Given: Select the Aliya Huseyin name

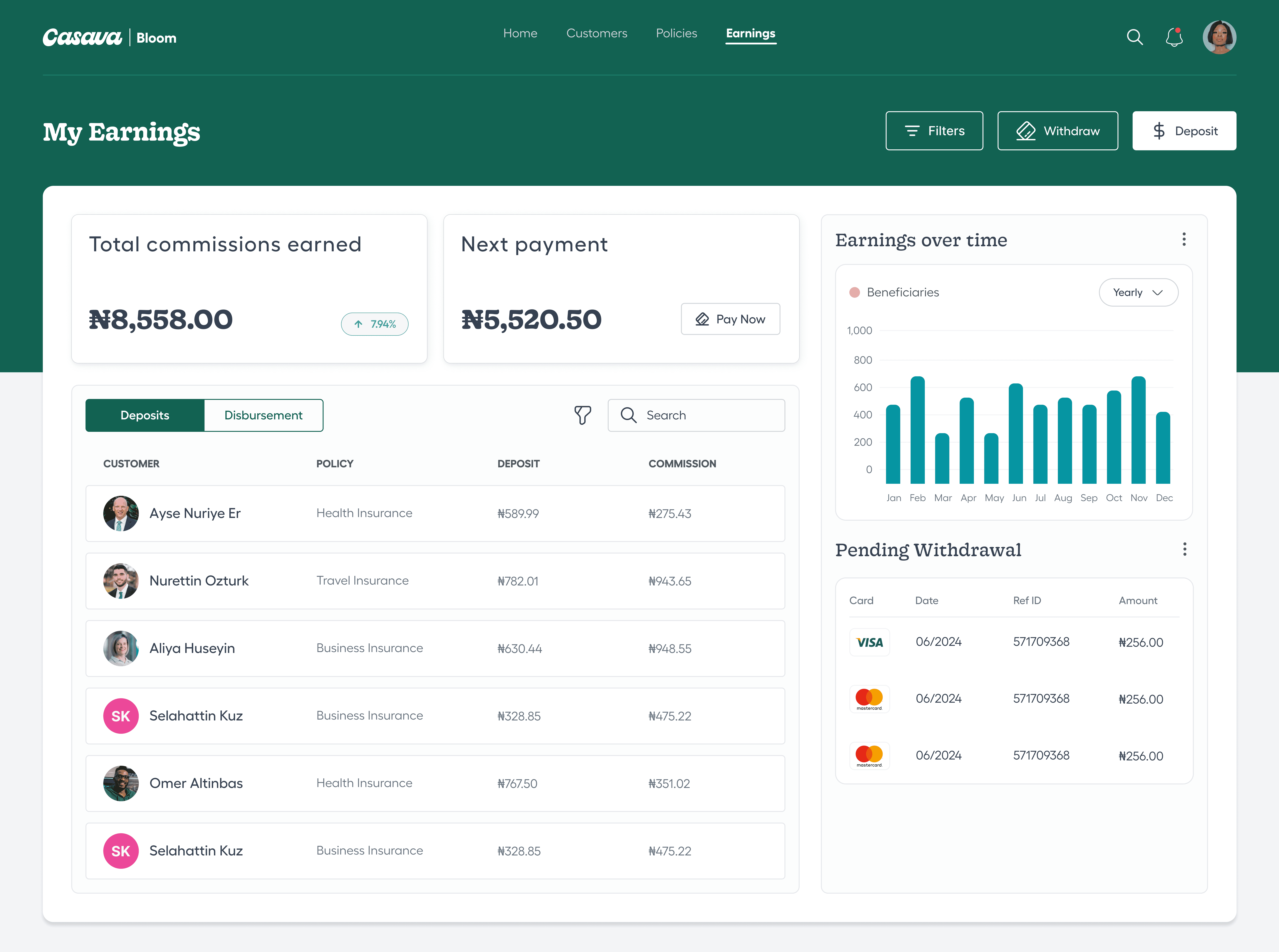Looking at the screenshot, I should 192,648.
